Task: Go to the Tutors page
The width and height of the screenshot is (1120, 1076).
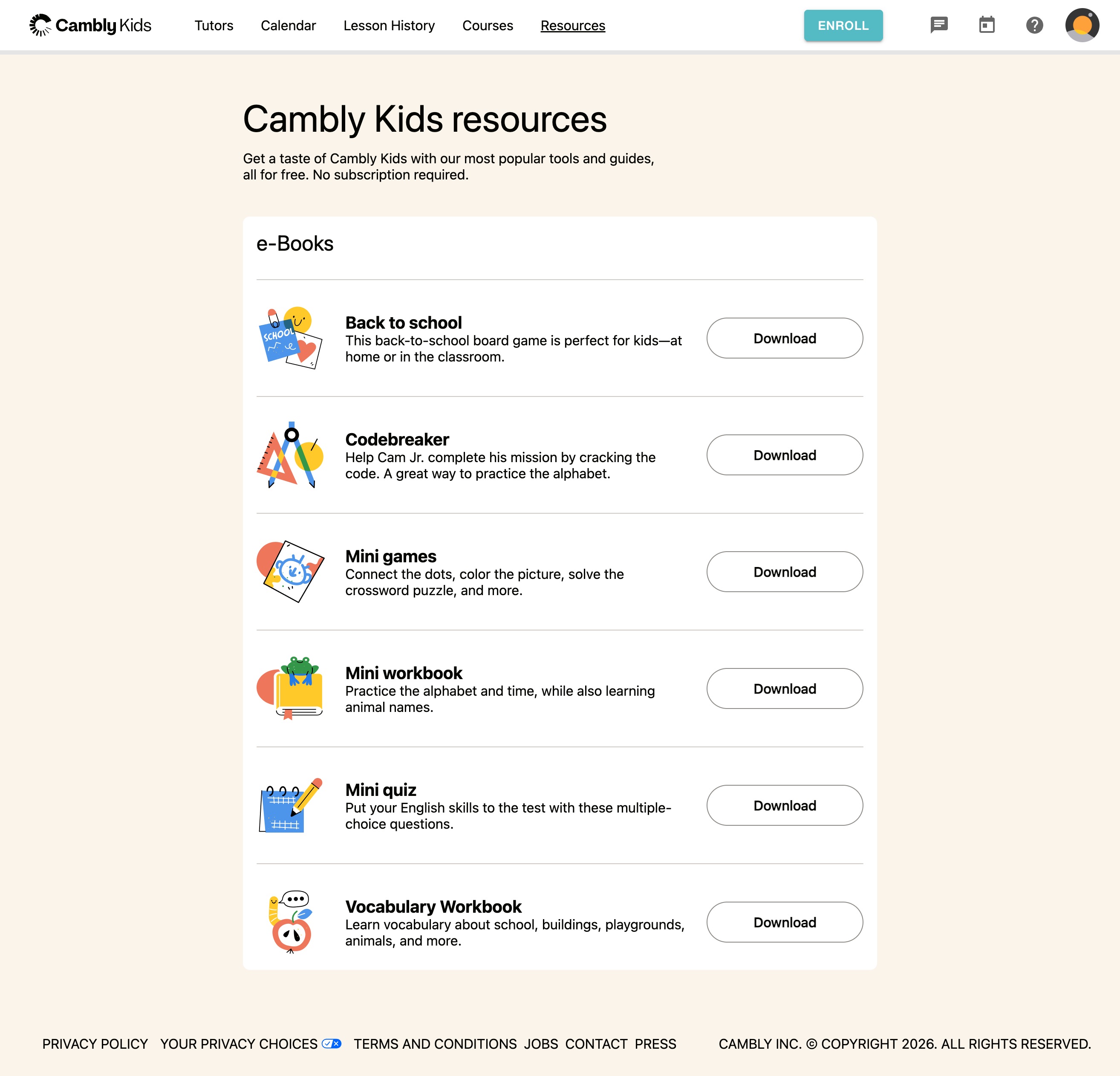Action: tap(214, 26)
